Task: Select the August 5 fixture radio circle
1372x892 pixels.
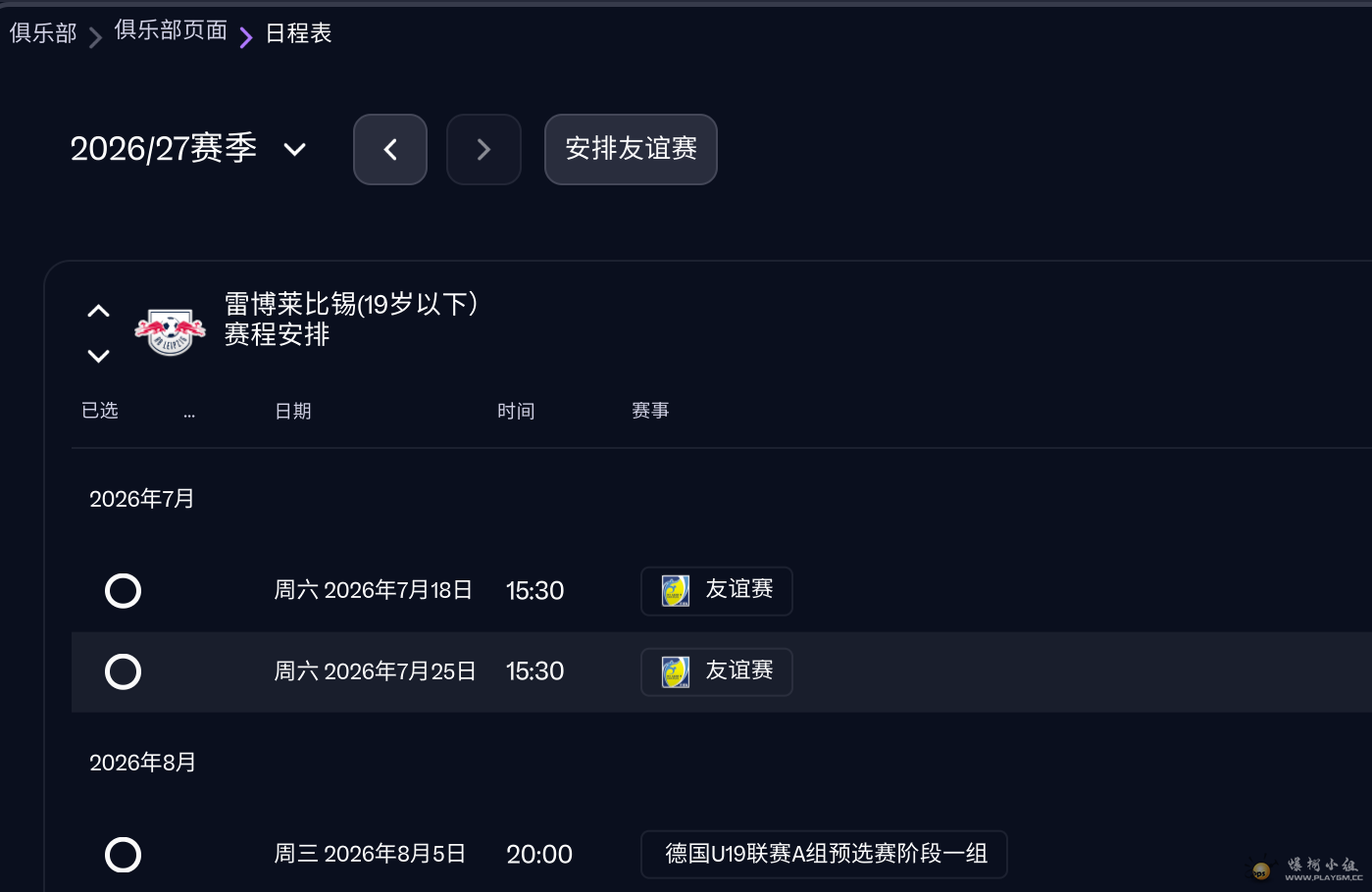Action: (123, 855)
